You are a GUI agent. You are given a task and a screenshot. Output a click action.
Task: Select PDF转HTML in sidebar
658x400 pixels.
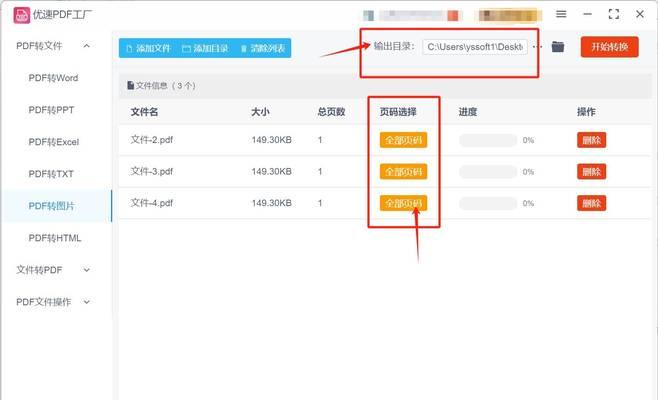point(55,238)
